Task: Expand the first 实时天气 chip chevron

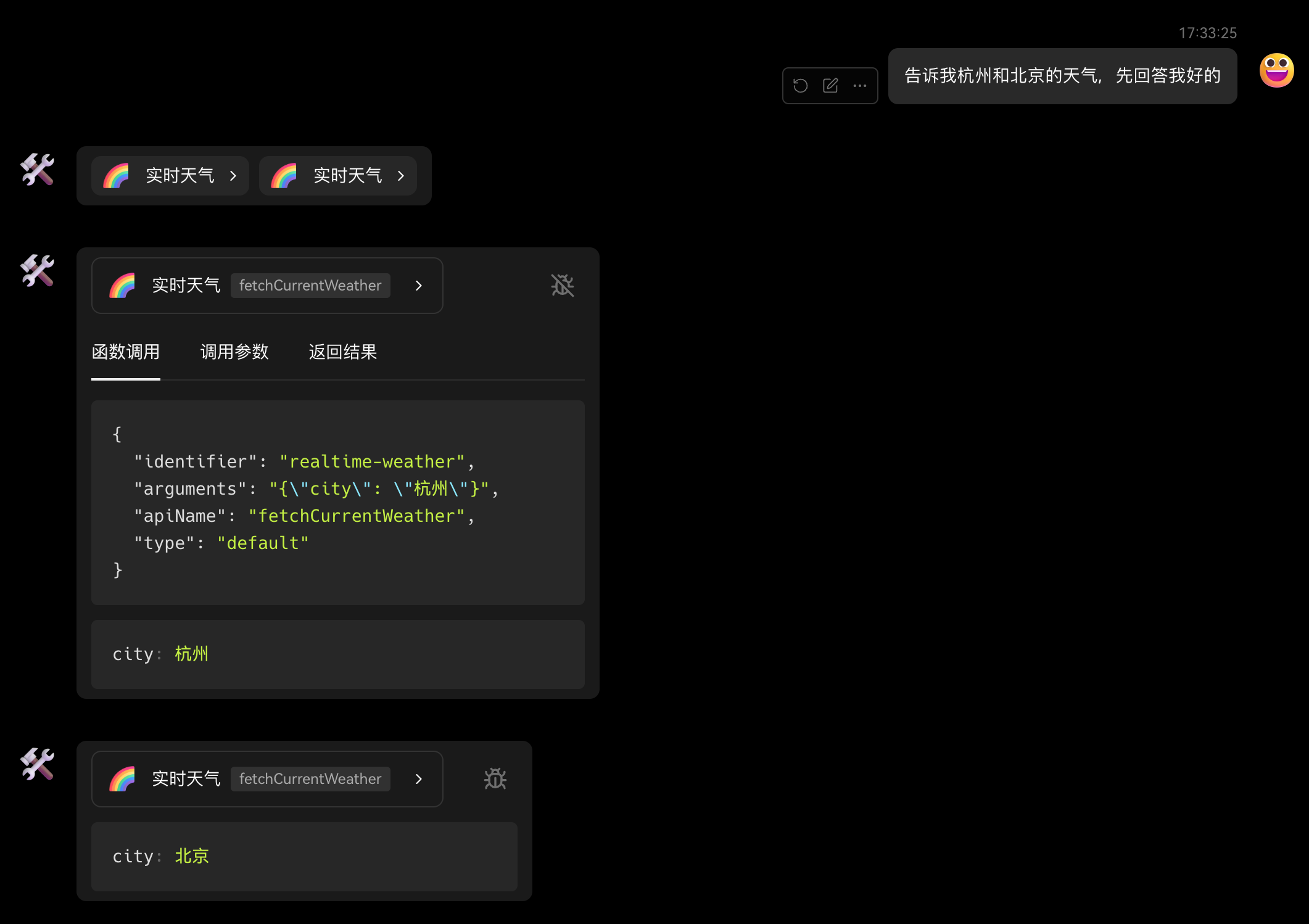Action: click(x=233, y=176)
